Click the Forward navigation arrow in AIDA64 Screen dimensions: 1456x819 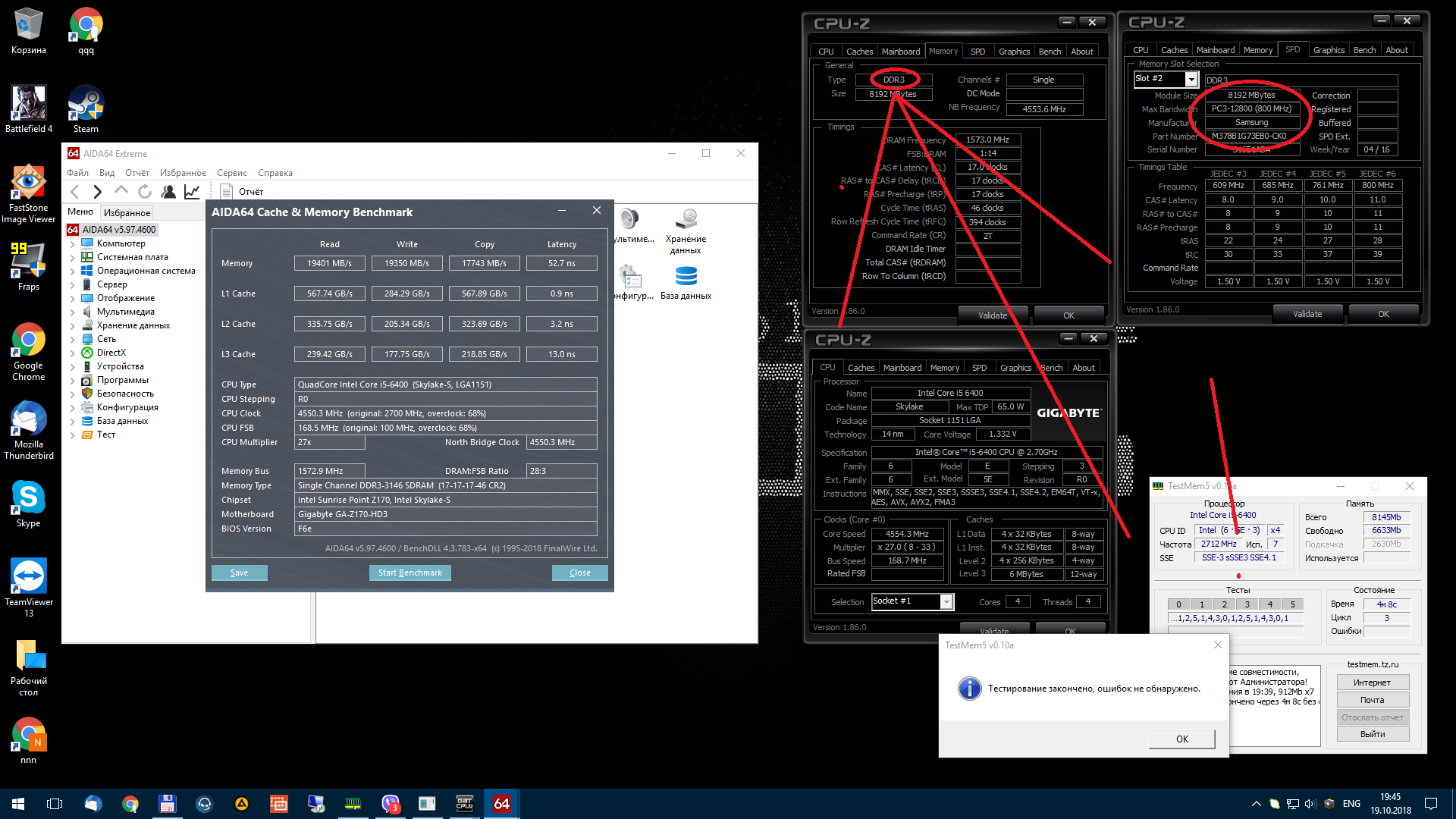point(97,192)
